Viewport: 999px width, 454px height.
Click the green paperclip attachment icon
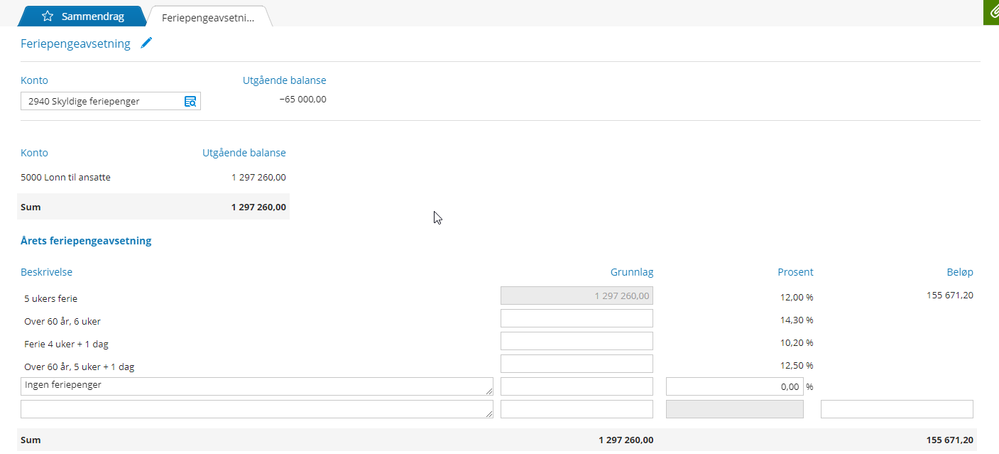[x=991, y=13]
